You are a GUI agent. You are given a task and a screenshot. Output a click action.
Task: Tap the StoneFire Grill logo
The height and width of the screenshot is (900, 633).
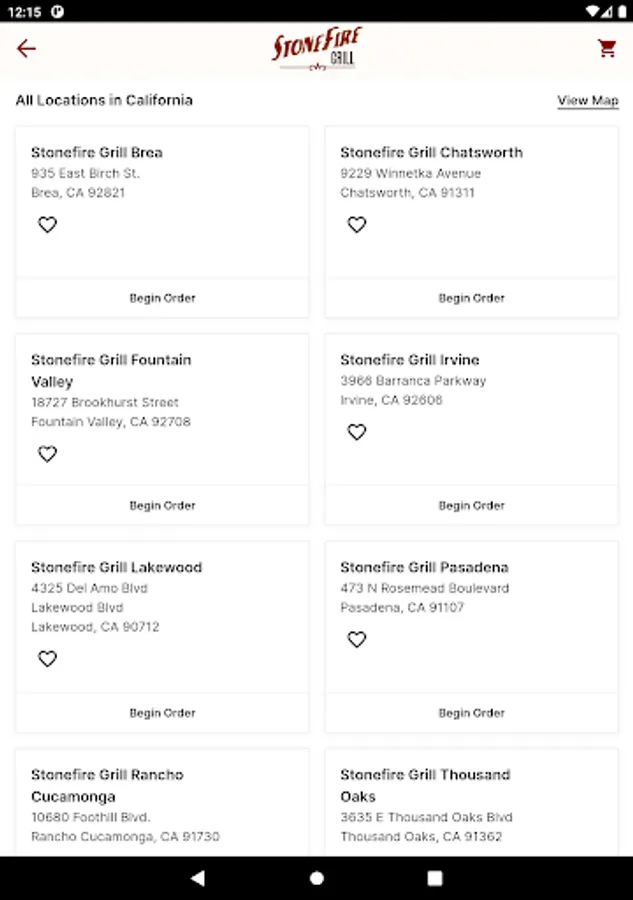click(317, 49)
